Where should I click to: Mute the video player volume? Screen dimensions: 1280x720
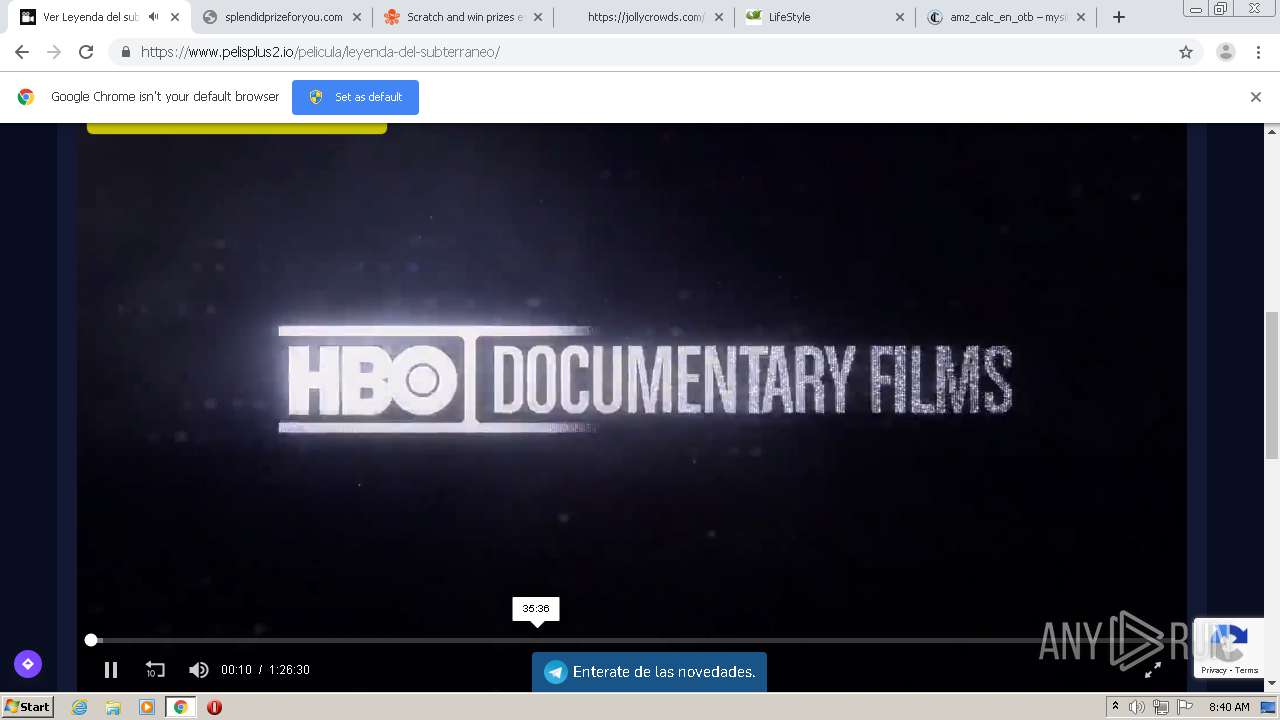pos(199,670)
